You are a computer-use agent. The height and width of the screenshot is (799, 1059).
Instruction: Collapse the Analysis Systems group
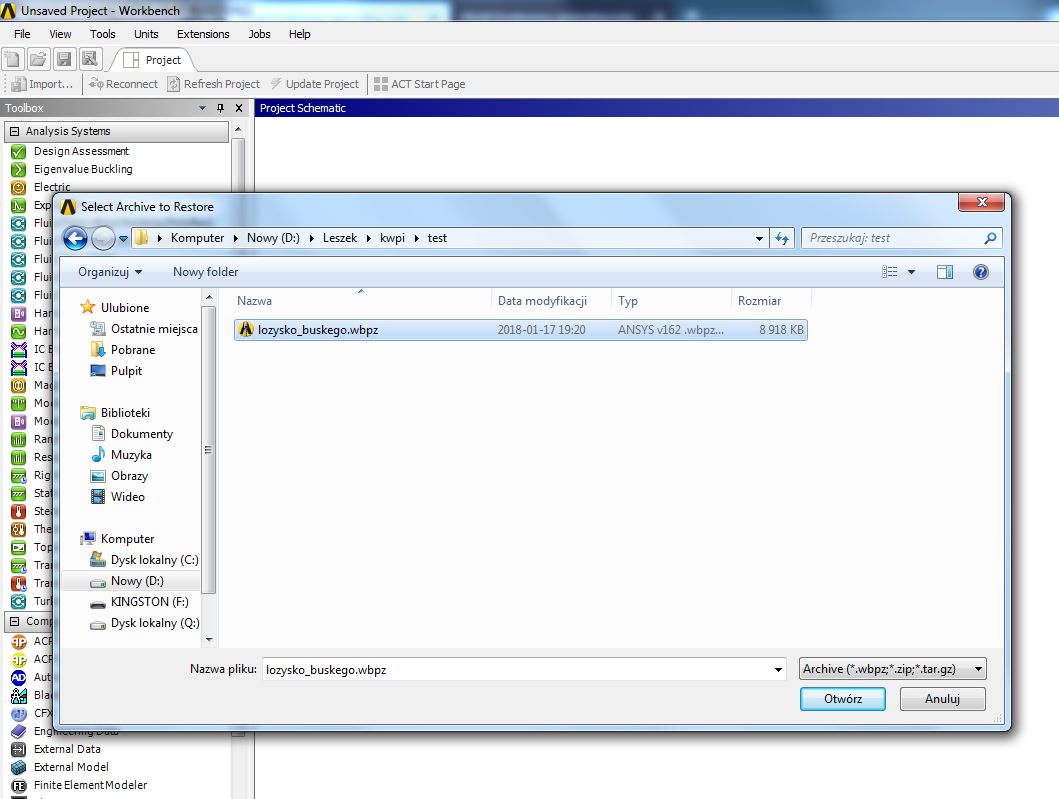(x=15, y=131)
